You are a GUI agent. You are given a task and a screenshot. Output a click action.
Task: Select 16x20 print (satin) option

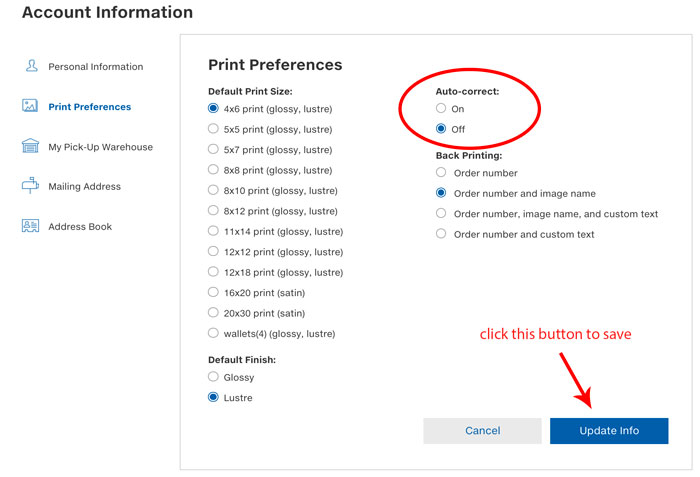point(213,292)
